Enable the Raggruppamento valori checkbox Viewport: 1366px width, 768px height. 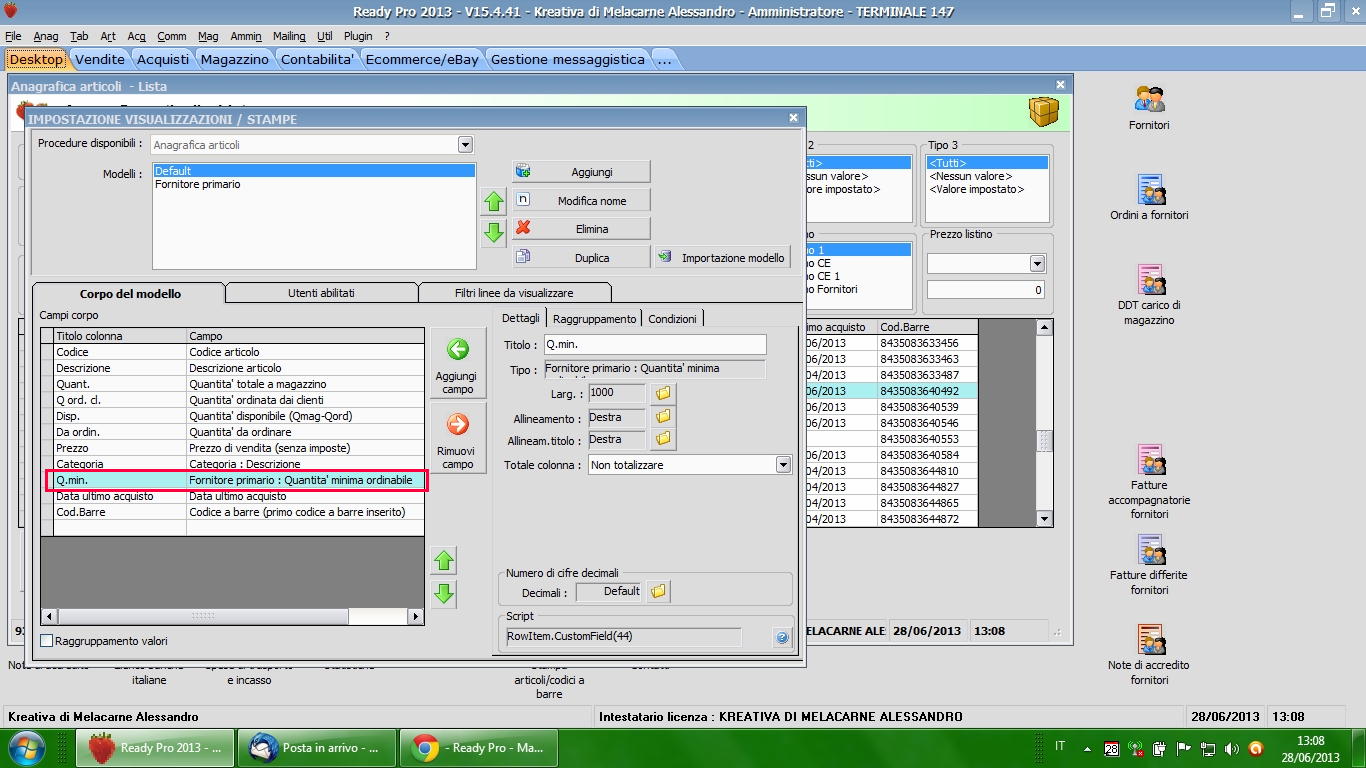click(x=46, y=641)
